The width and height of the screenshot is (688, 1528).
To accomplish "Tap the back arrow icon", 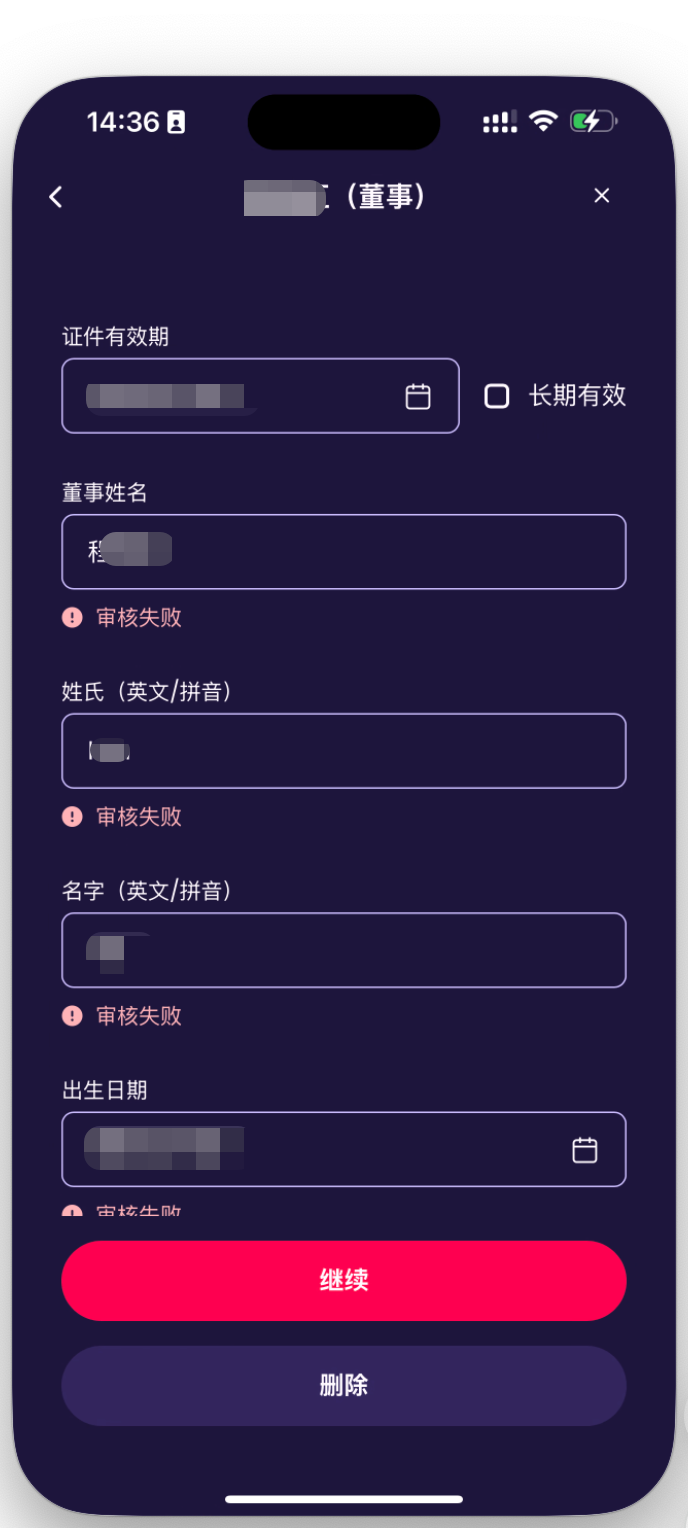I will point(56,197).
